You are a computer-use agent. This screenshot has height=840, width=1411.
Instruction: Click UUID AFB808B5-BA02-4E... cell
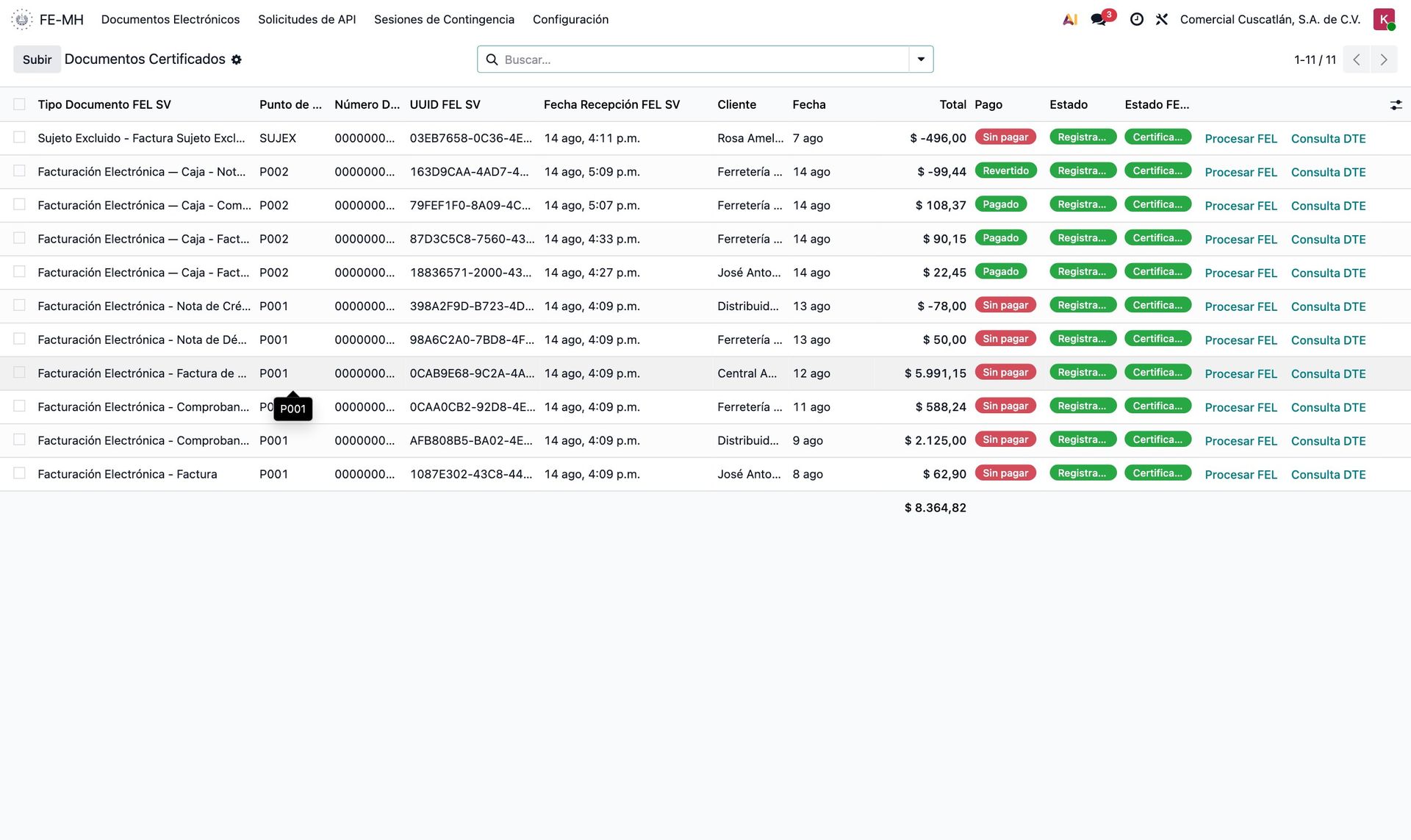pos(471,441)
